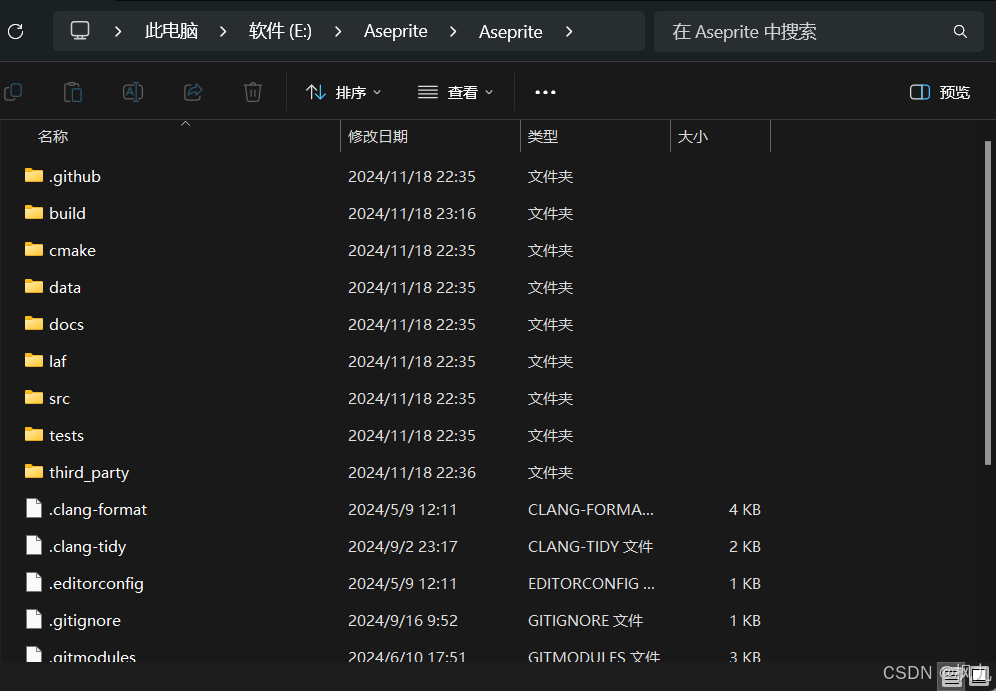Open the 查看 view dropdown
996x691 pixels.
pyautogui.click(x=455, y=92)
